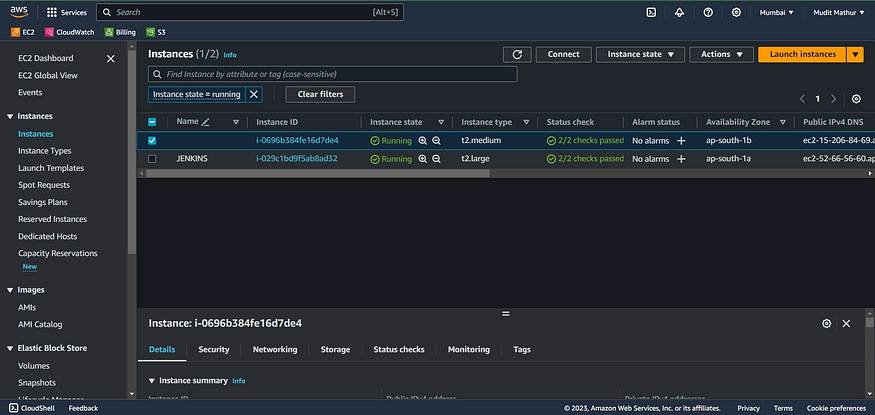Open Launch Templates in sidebar
Screen dimensions: 875x415
click(51, 168)
